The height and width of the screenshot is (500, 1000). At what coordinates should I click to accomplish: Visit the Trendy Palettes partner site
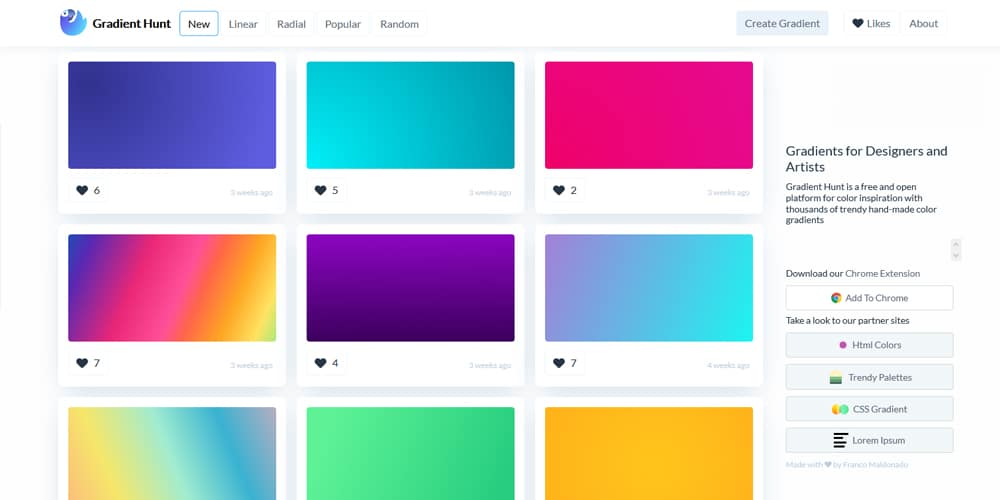point(869,377)
